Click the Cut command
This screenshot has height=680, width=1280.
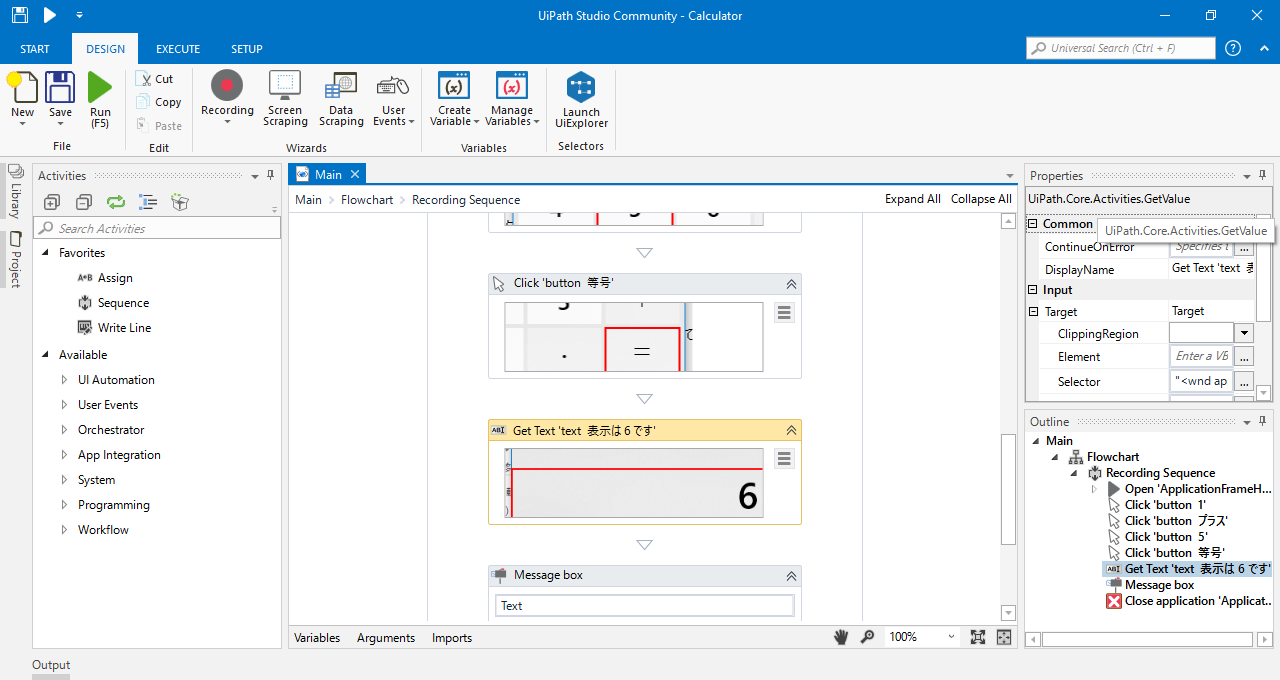(x=156, y=79)
